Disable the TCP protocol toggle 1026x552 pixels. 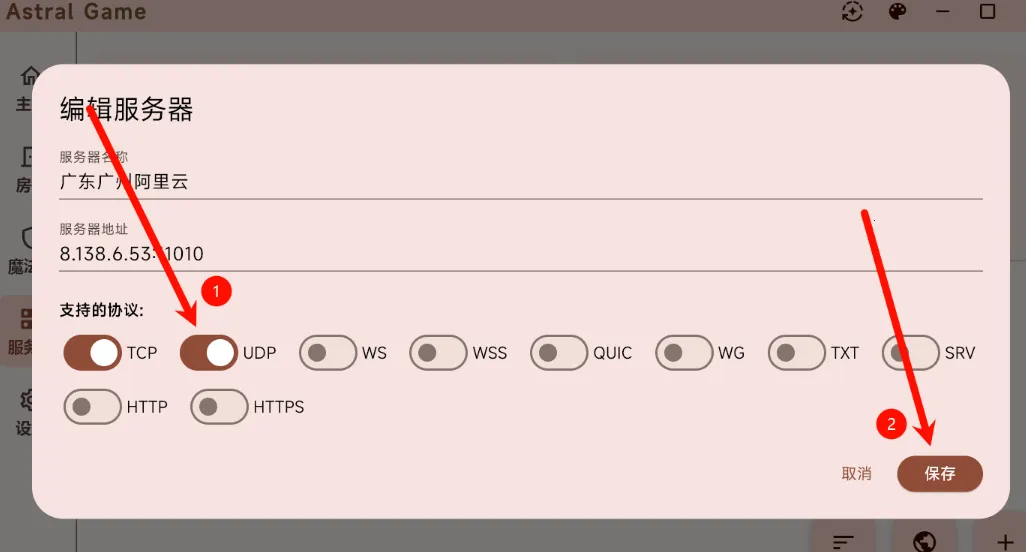[92, 353]
